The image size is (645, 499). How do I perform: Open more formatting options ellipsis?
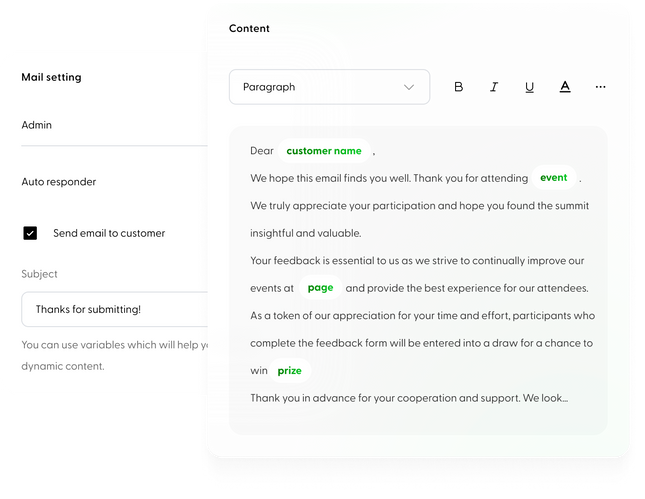click(600, 87)
